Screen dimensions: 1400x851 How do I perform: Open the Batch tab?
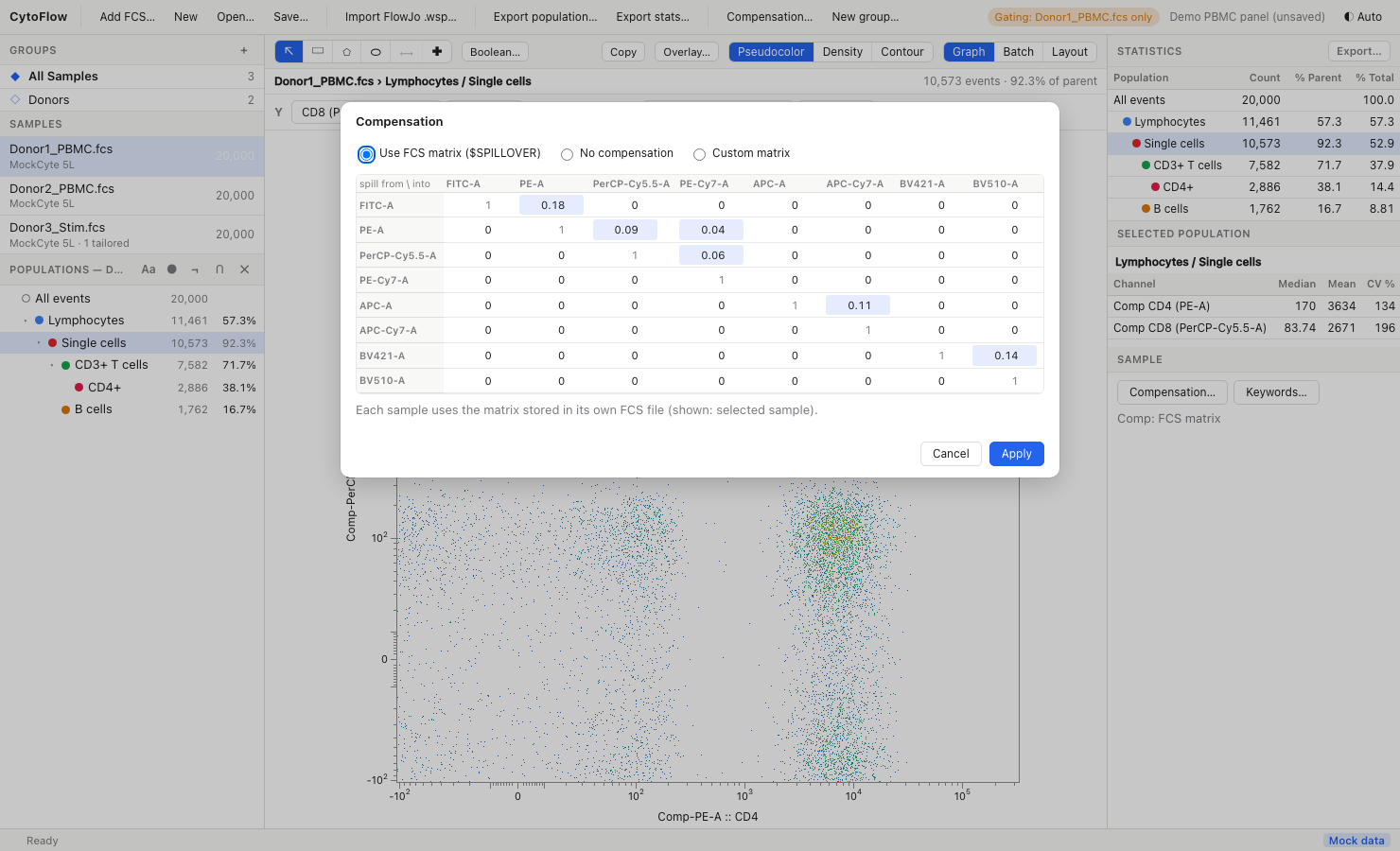(x=1019, y=52)
